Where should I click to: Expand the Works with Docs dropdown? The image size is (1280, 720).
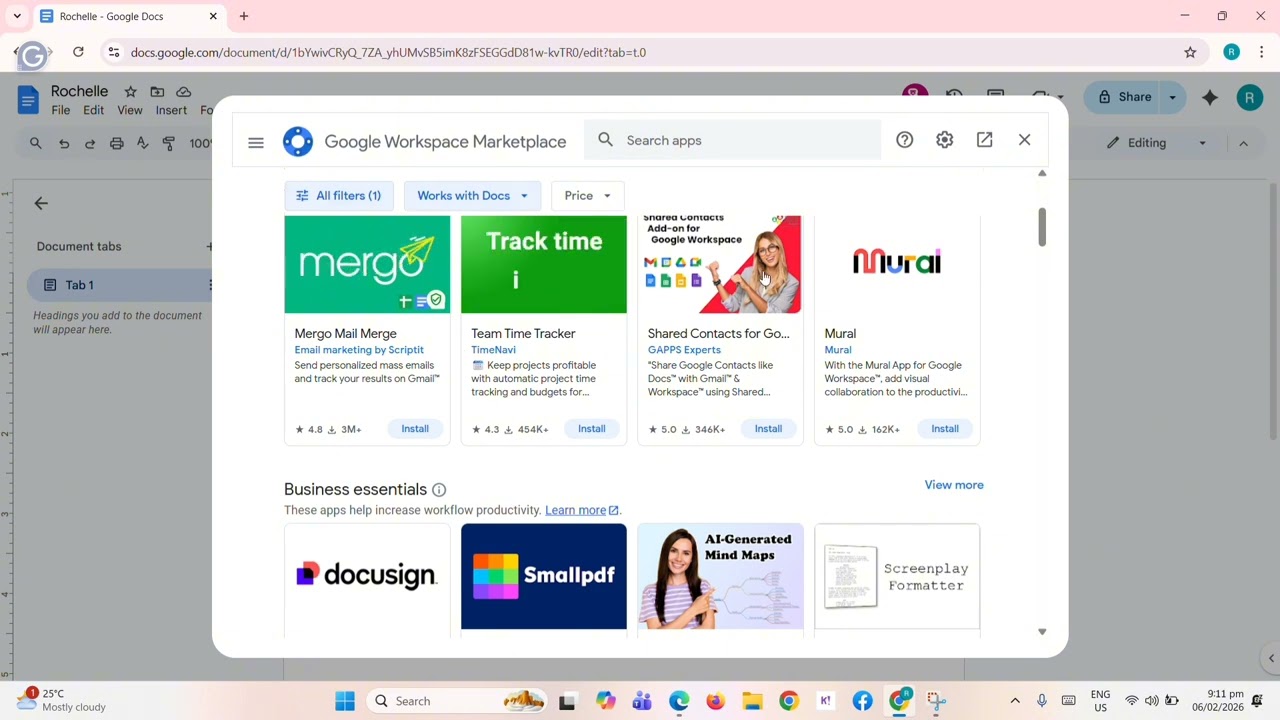point(472,196)
